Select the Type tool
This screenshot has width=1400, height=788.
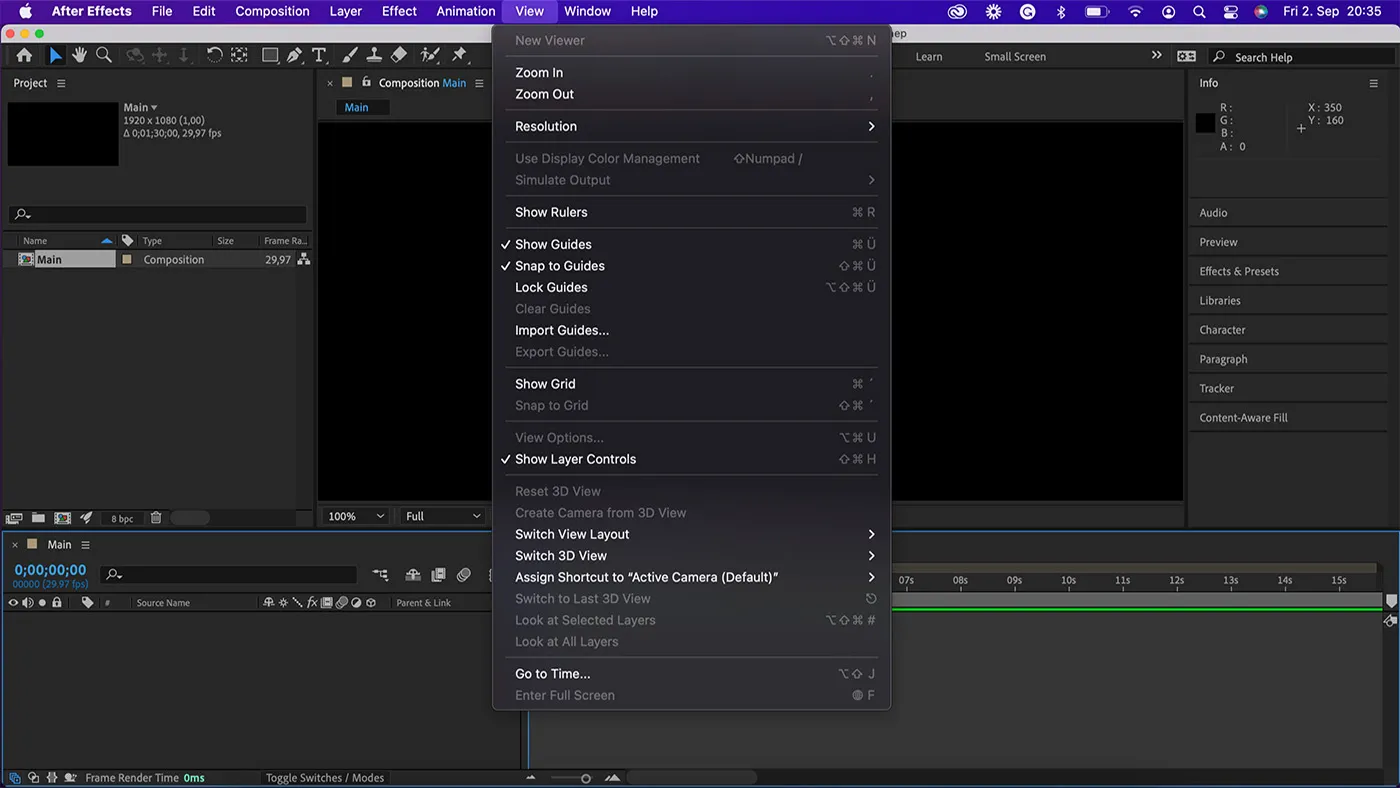click(319, 55)
